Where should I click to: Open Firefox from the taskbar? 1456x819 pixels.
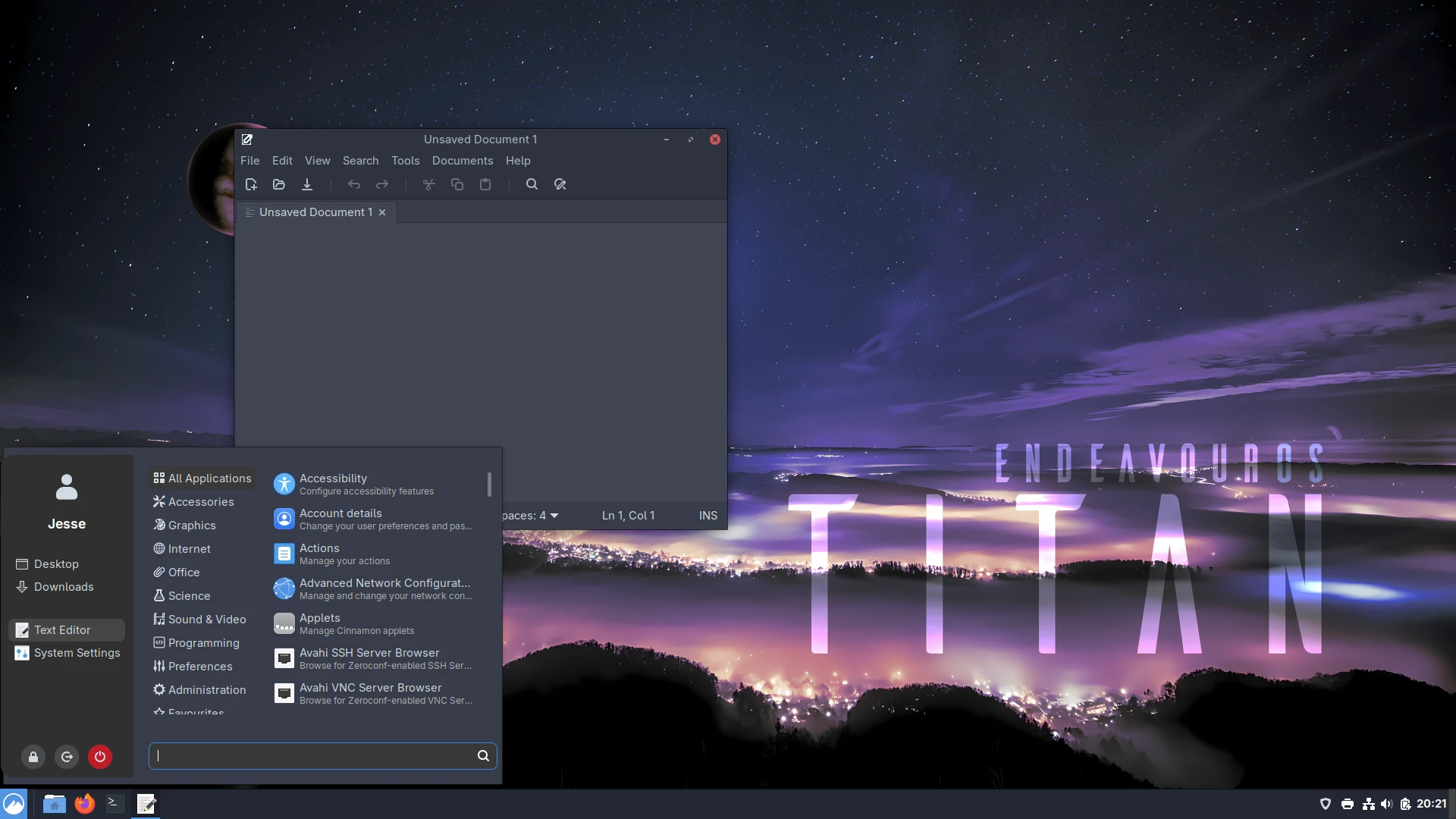(84, 804)
